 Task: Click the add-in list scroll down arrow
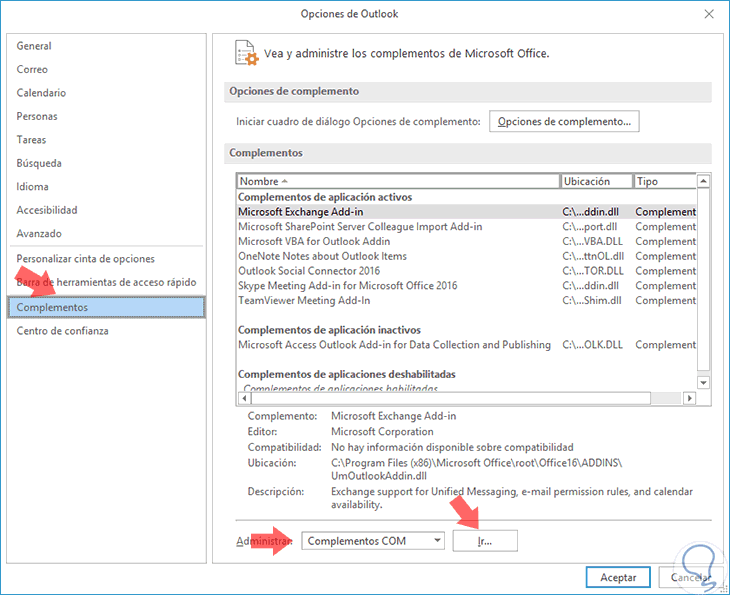(x=703, y=383)
